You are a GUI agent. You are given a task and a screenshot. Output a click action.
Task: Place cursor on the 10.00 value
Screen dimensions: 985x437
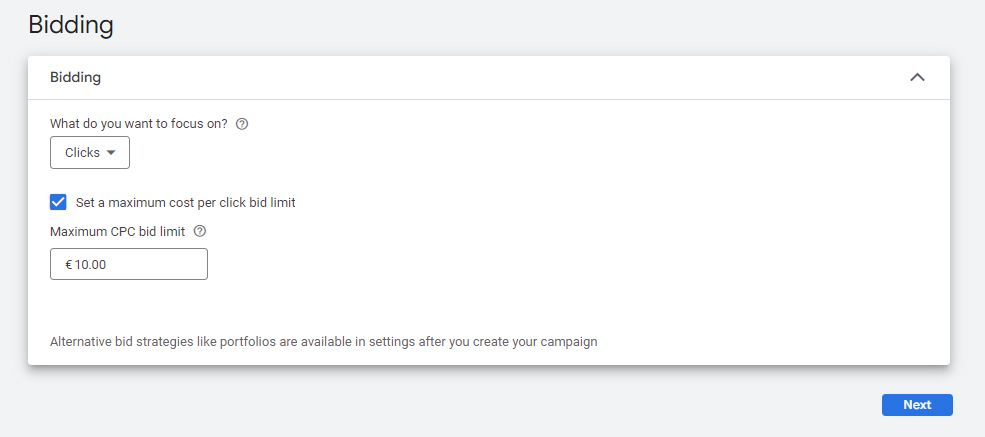(x=90, y=264)
